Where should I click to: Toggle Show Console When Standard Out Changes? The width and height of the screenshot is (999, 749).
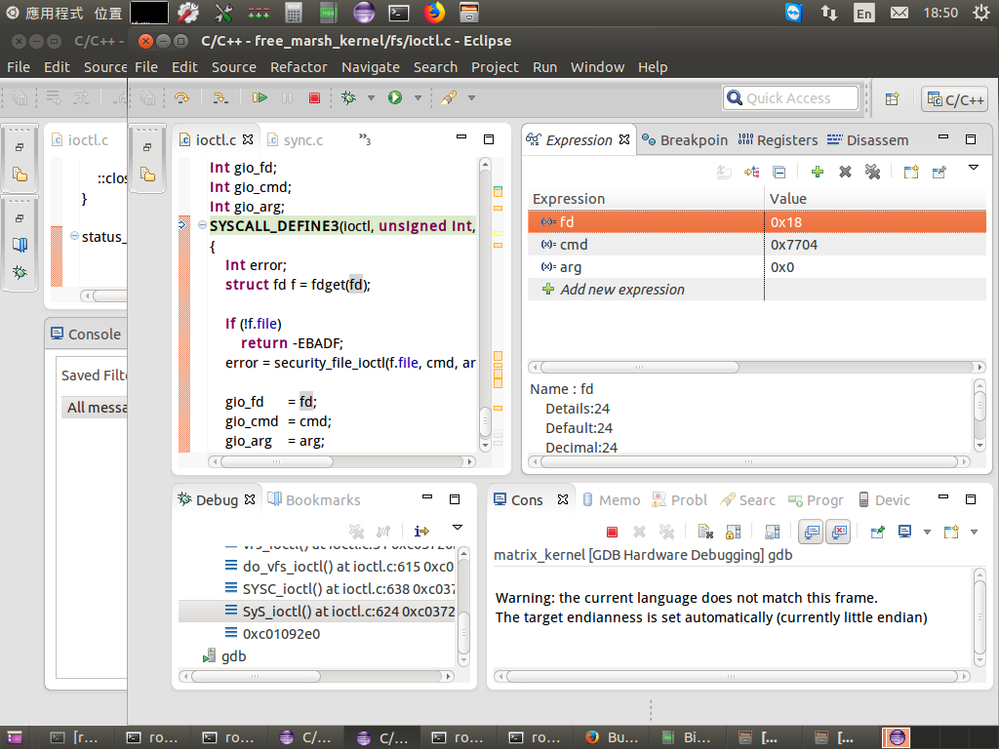811,531
